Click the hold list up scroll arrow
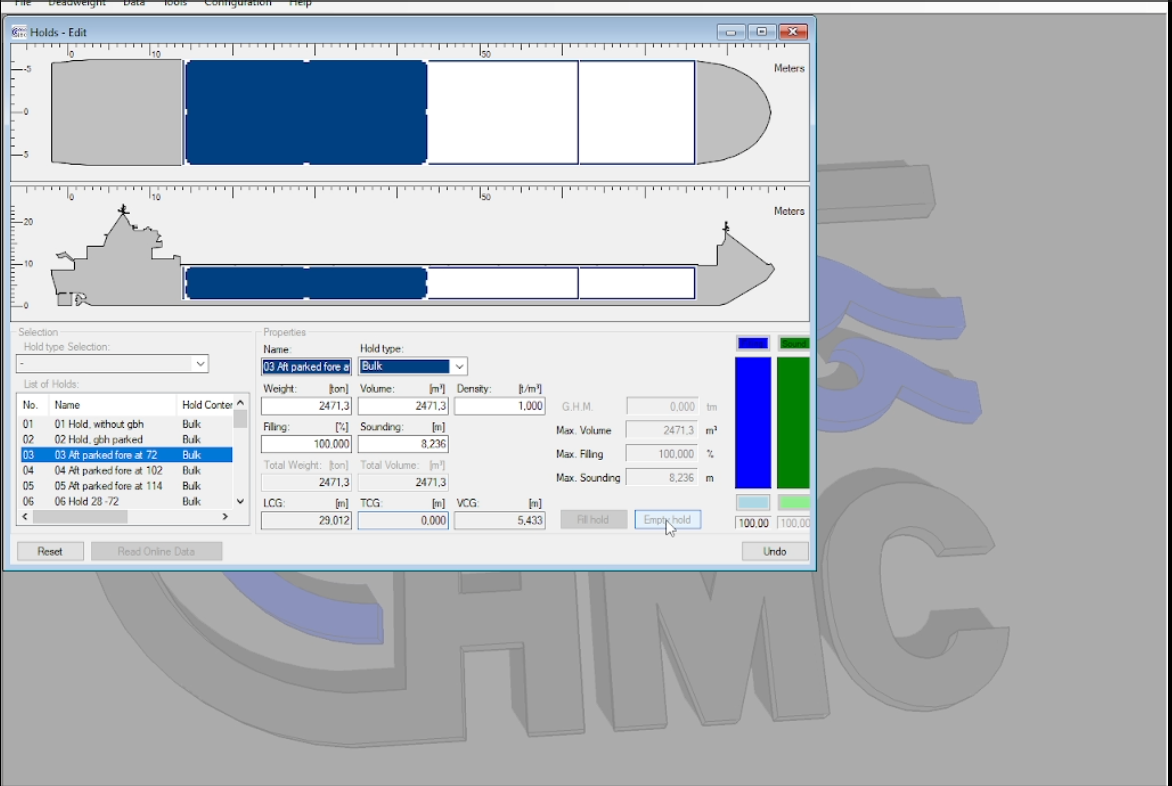The image size is (1172, 786). 241,403
